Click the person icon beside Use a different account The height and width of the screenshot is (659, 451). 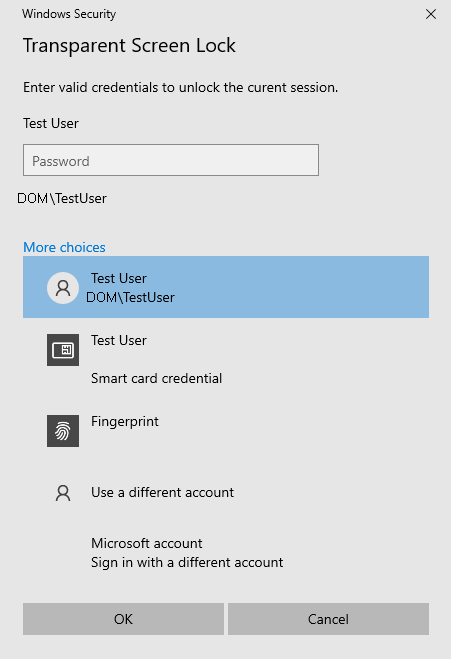63,493
